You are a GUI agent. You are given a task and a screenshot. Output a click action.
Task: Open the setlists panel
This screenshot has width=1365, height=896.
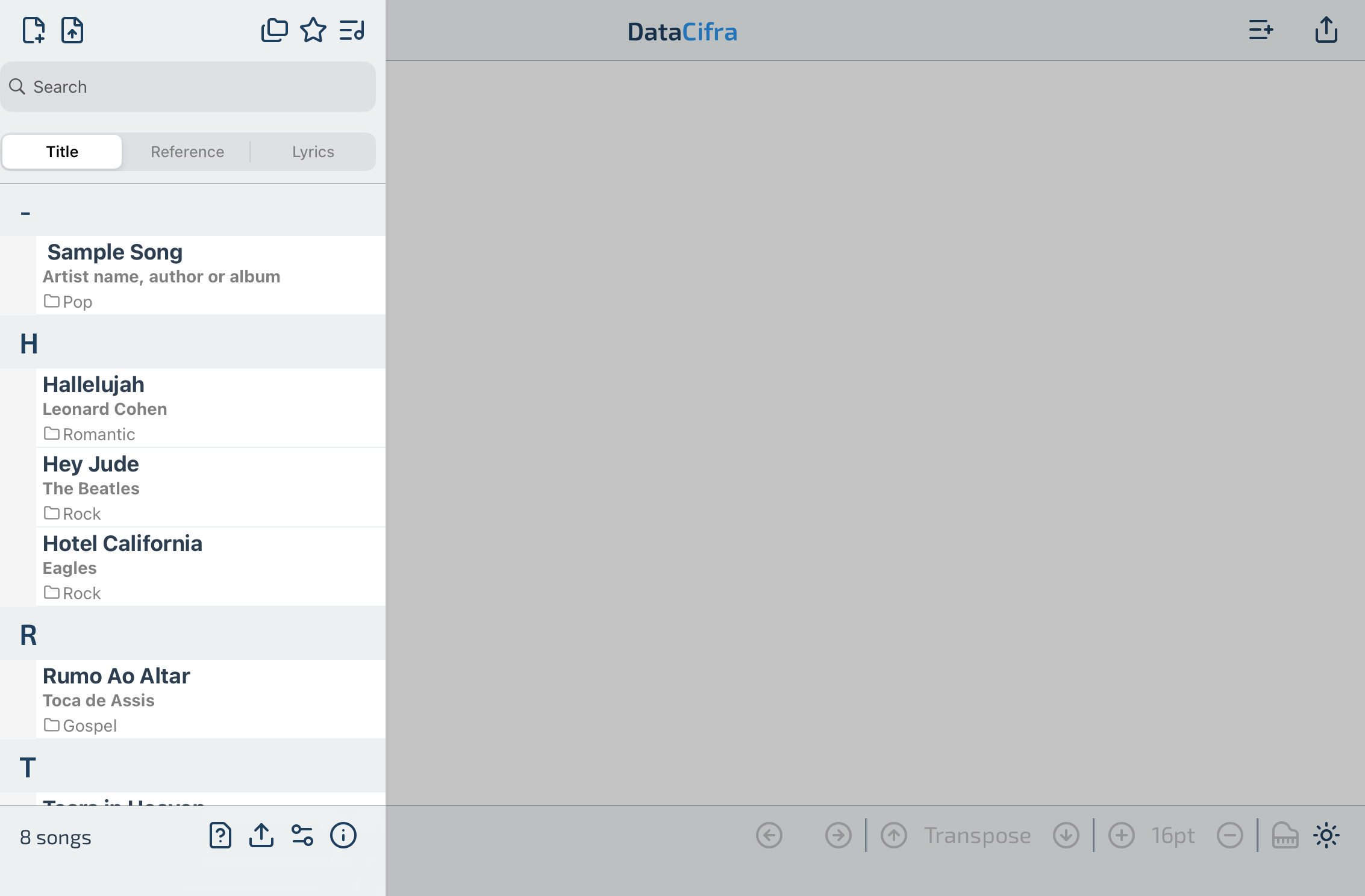click(352, 30)
